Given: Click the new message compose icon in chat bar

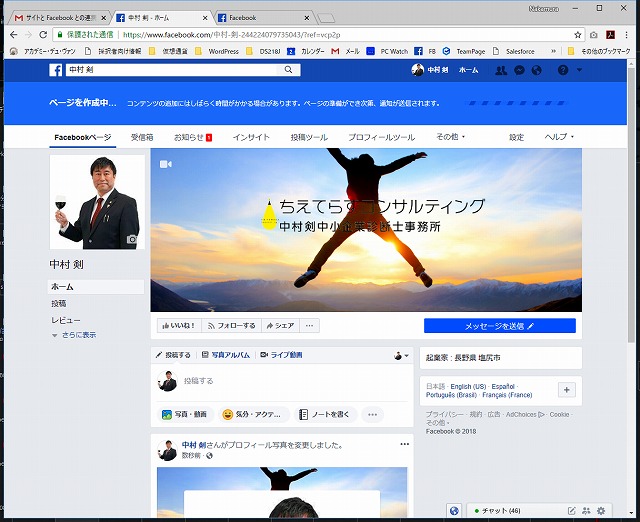Looking at the screenshot, I should (571, 511).
